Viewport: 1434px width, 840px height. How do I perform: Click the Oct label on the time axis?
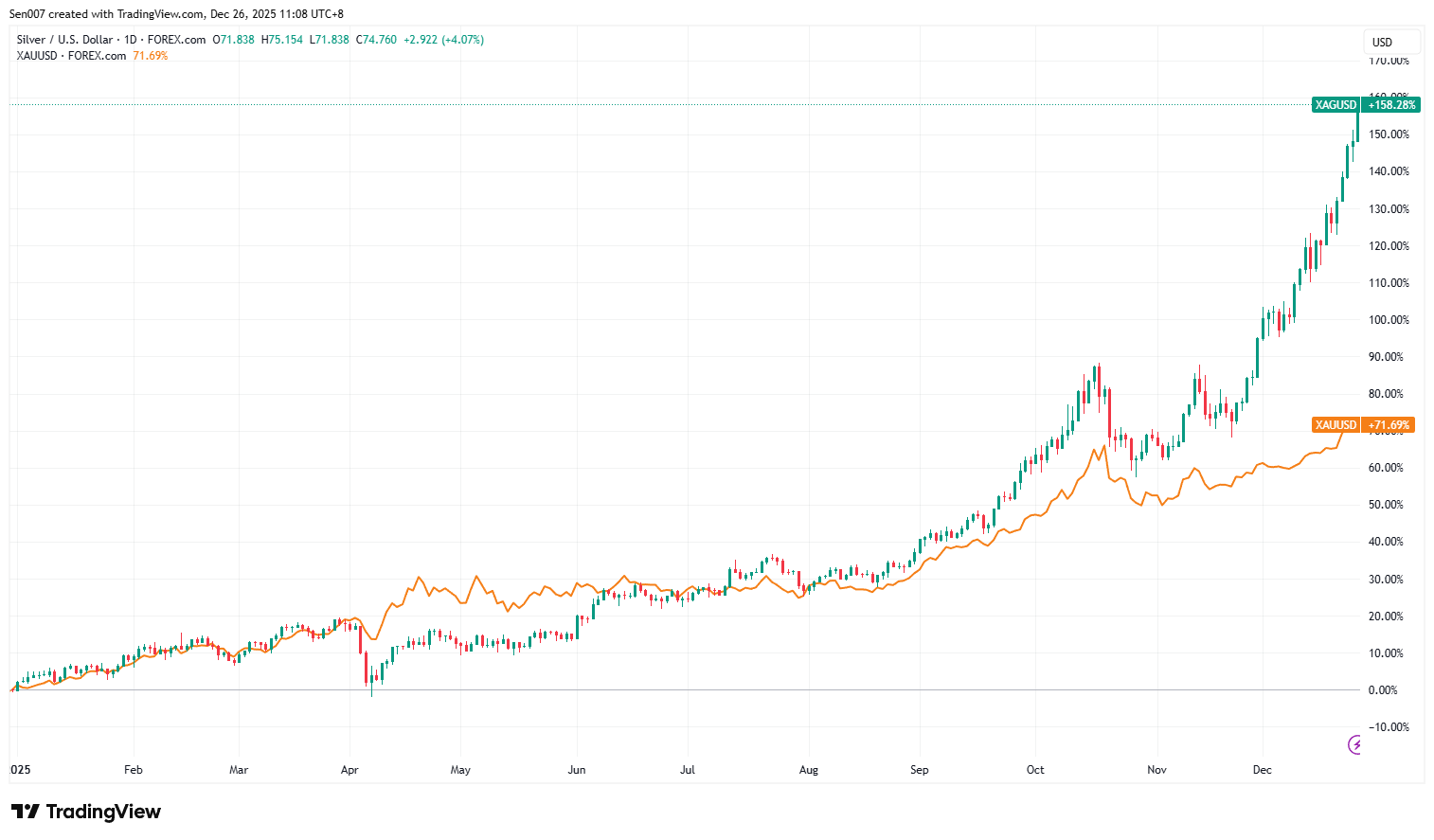(x=1035, y=770)
